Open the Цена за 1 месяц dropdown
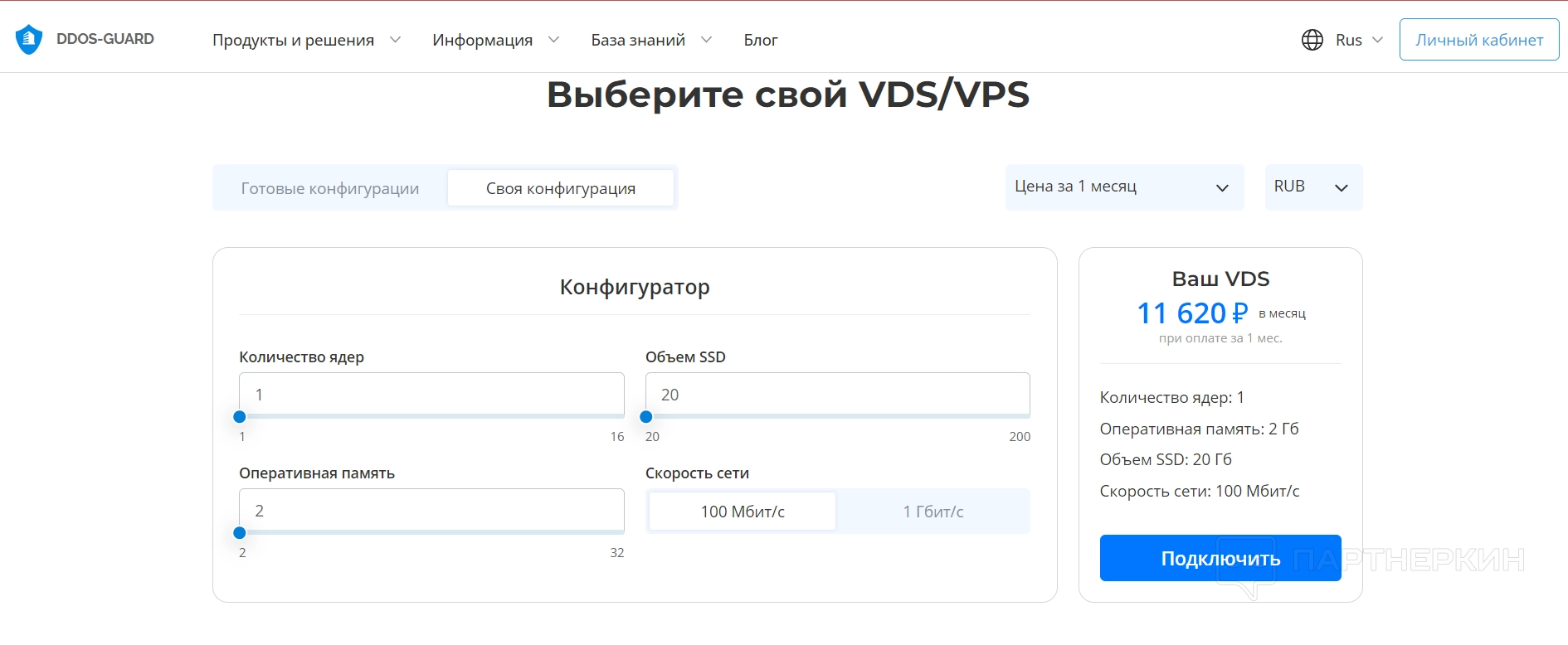The image size is (1568, 645). point(1124,187)
